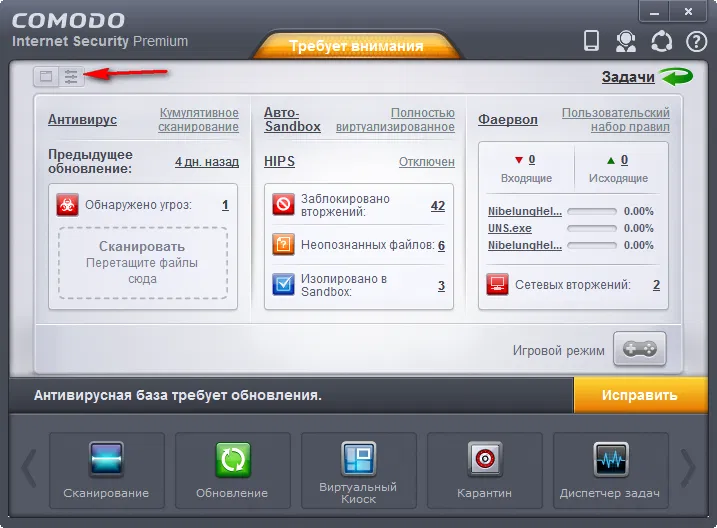The width and height of the screenshot is (717, 528).
Task: Open unrecognized files count 6
Action: pyautogui.click(x=441, y=246)
